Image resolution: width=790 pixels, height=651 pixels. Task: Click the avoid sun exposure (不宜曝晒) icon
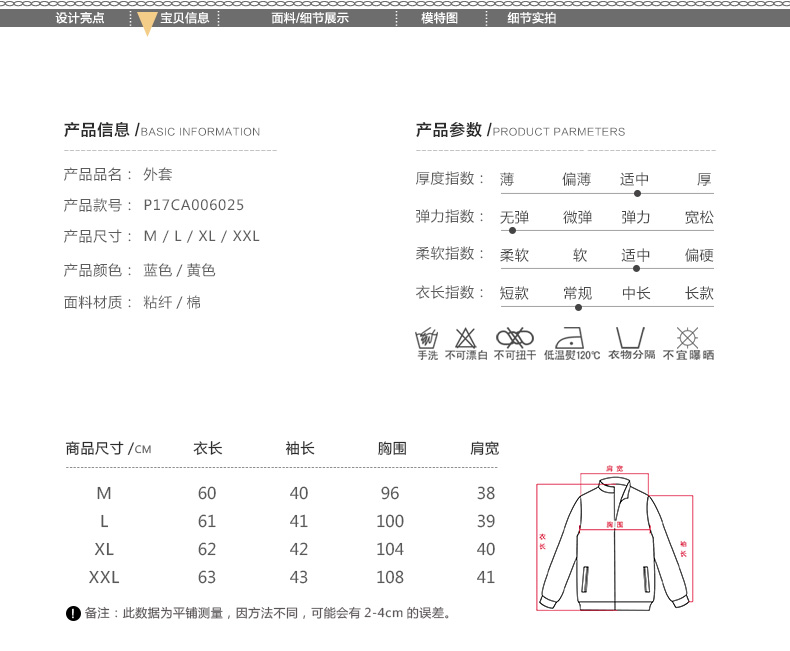(x=687, y=337)
